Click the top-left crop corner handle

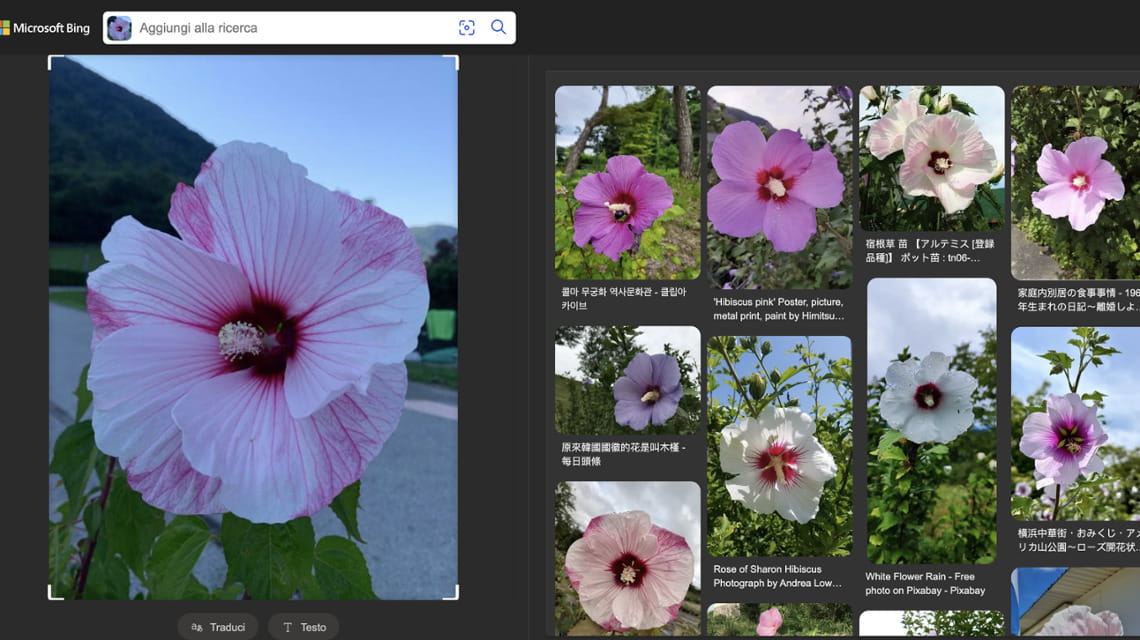[x=51, y=58]
